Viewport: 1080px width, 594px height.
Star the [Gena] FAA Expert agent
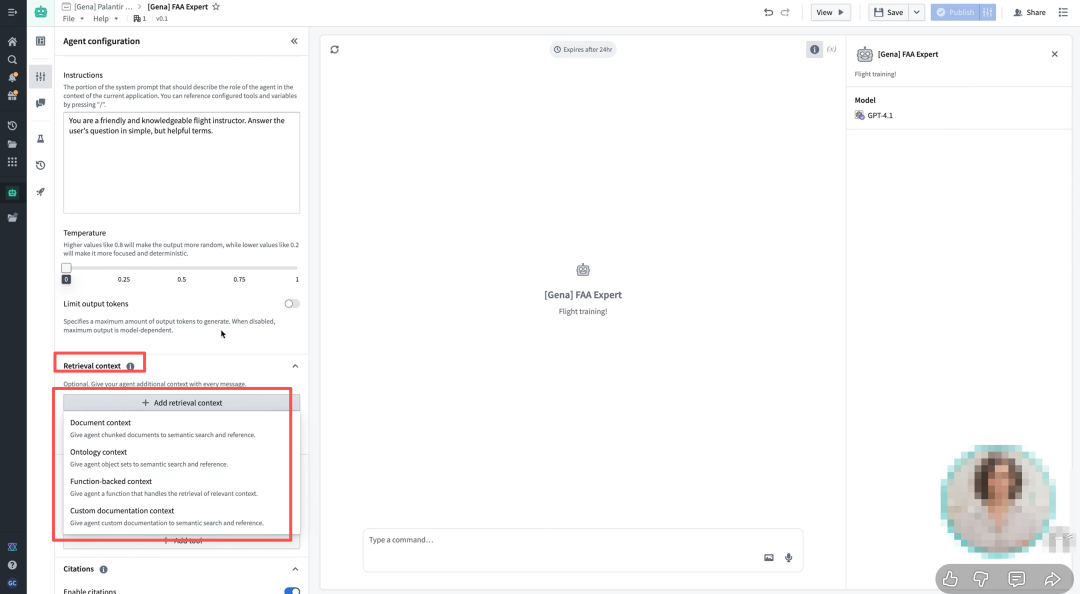coord(216,6)
